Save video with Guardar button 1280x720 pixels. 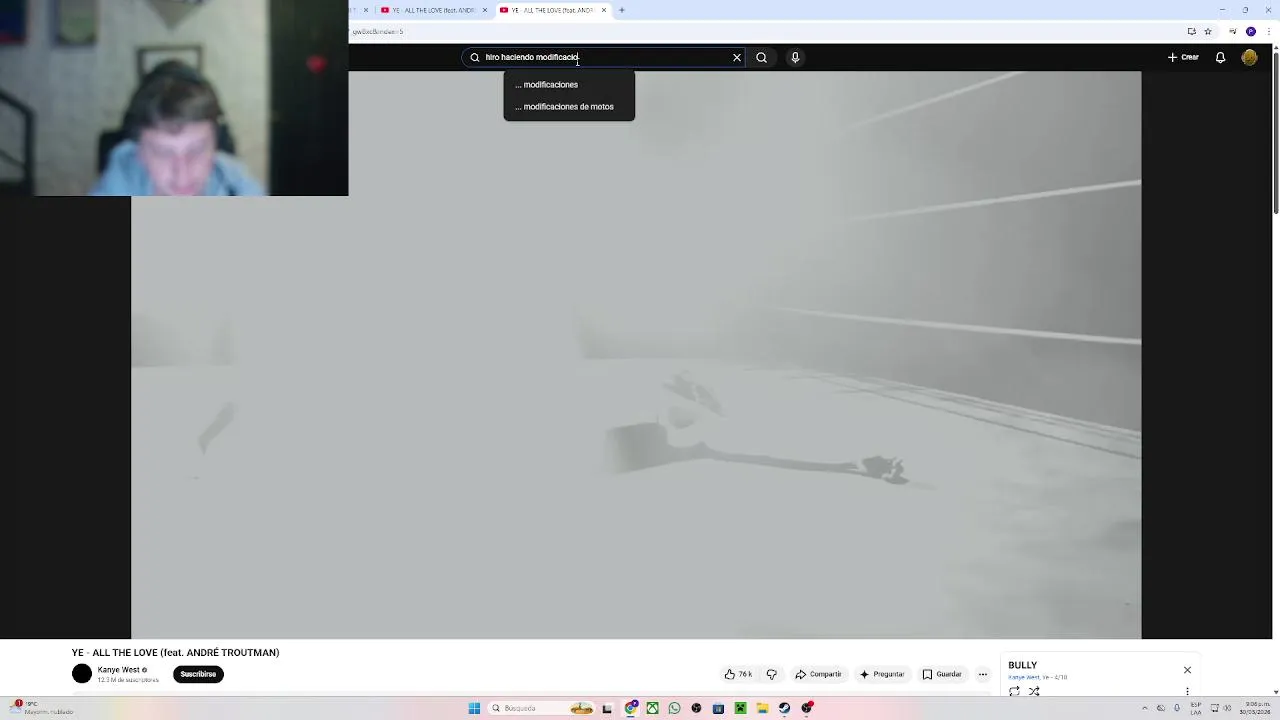point(942,674)
